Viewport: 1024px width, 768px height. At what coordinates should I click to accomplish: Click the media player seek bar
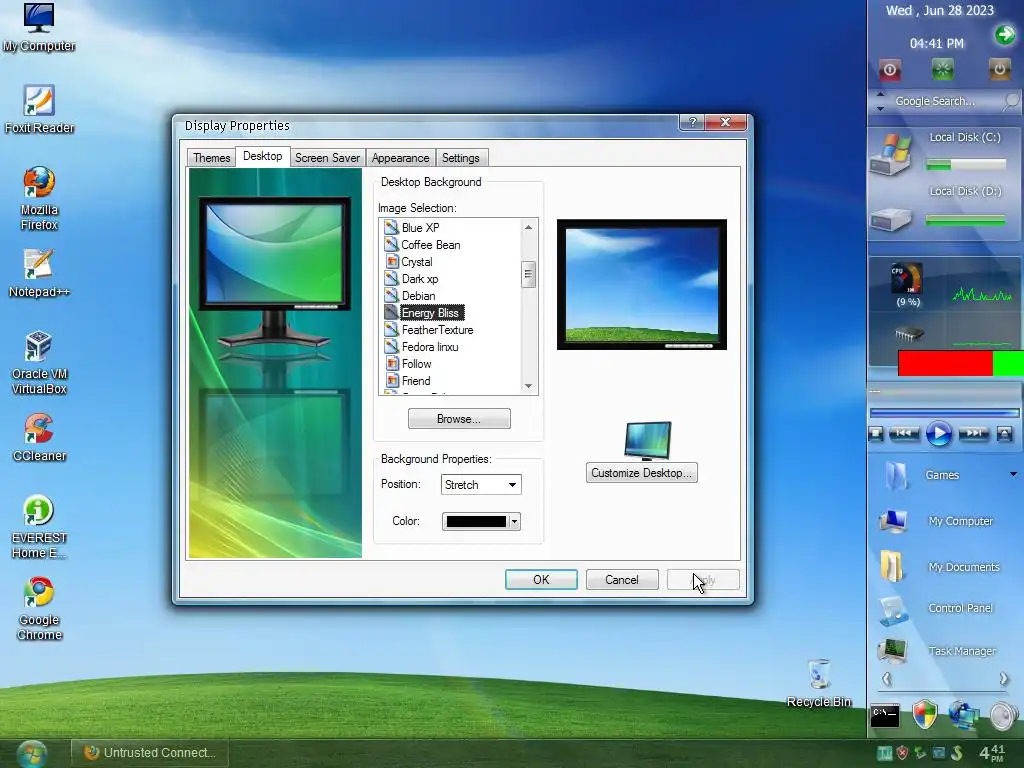944,413
